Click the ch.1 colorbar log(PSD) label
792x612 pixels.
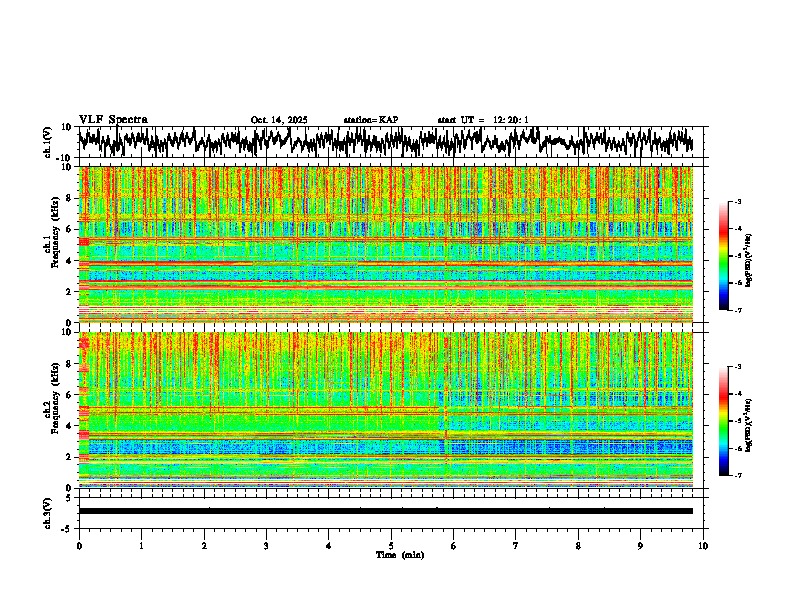click(x=749, y=261)
